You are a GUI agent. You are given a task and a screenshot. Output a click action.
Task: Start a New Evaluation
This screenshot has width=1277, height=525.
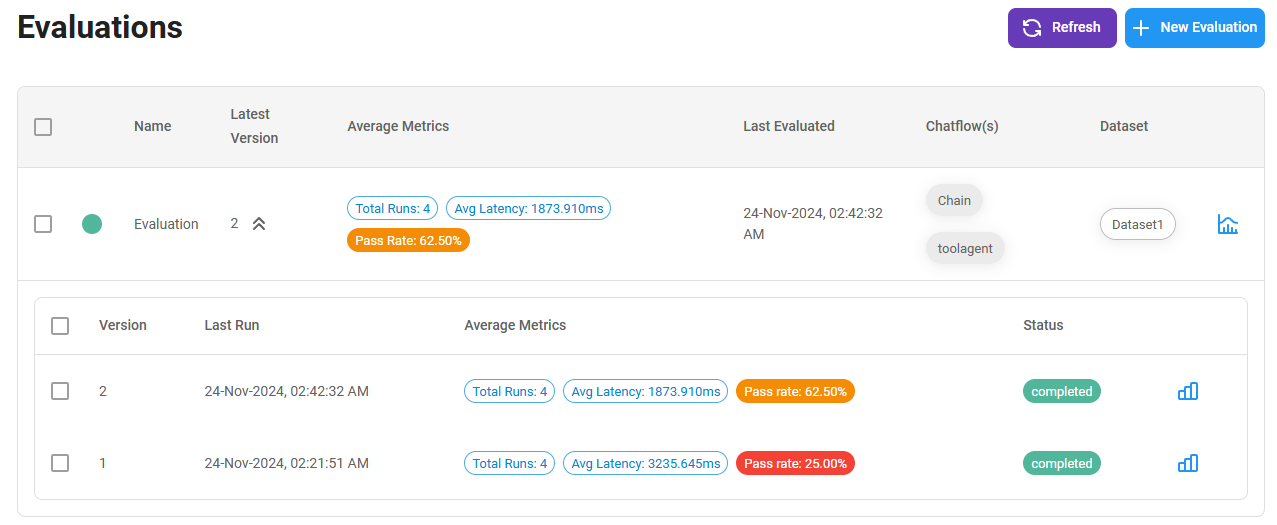(1194, 28)
